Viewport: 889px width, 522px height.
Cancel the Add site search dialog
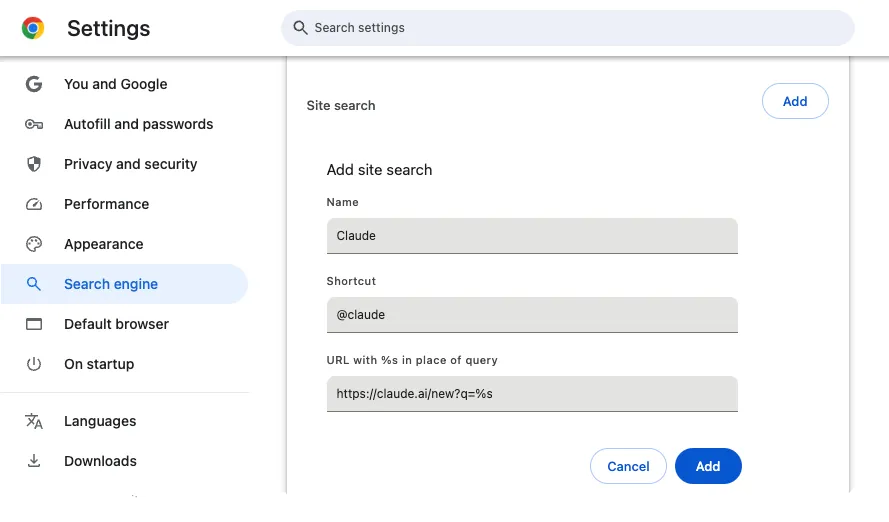pos(628,466)
